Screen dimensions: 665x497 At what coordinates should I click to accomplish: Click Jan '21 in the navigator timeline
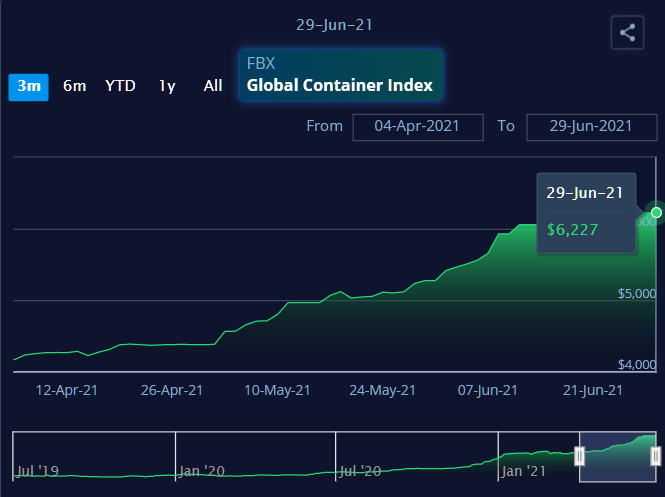[x=524, y=469]
